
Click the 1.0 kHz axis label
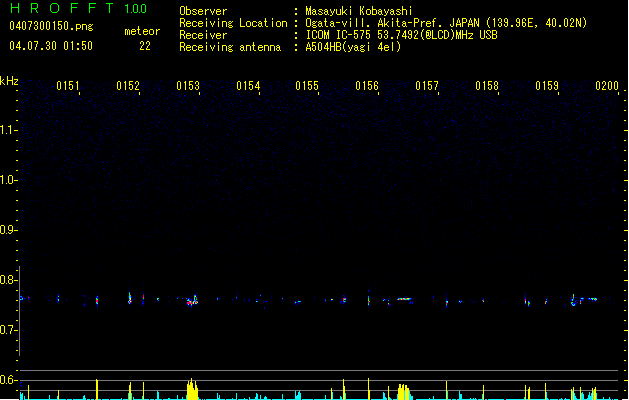8,180
